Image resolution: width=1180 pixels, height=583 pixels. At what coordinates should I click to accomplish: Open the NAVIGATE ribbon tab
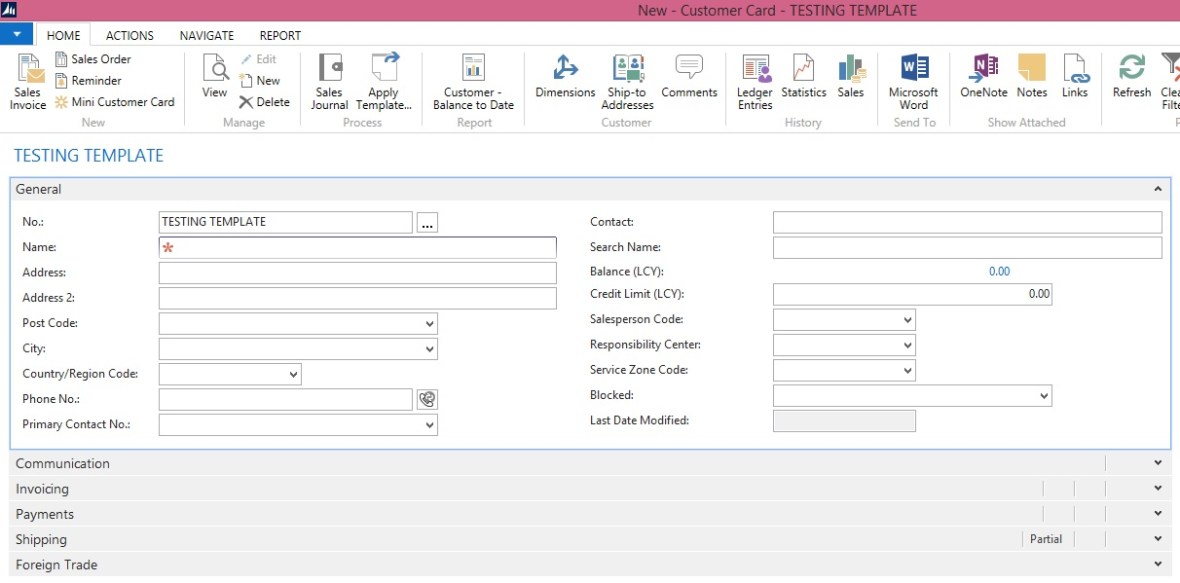click(x=207, y=35)
